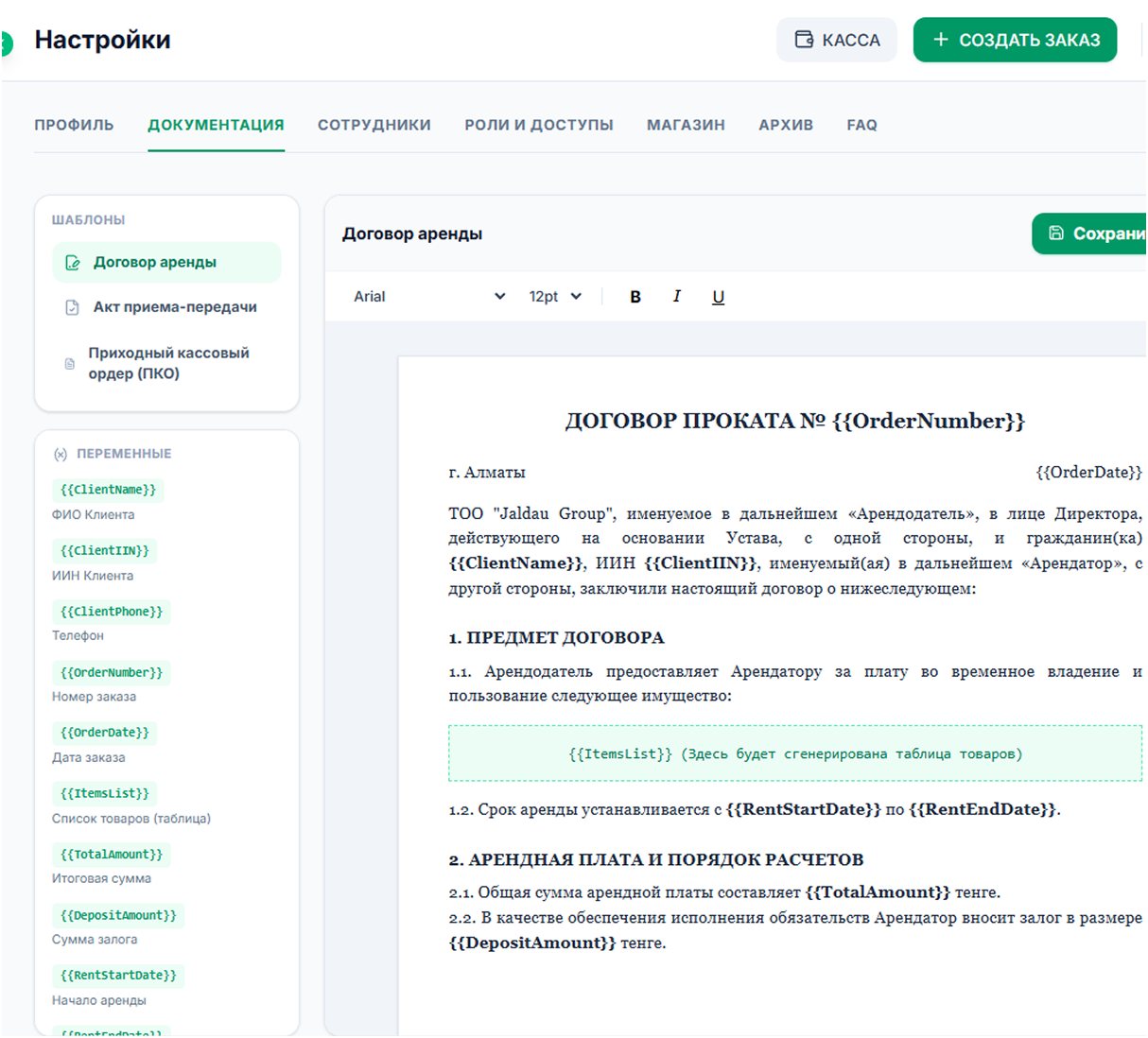Screen dimensions: 1148x1038
Task: Open the Arial font family dropdown
Action: [x=429, y=297]
